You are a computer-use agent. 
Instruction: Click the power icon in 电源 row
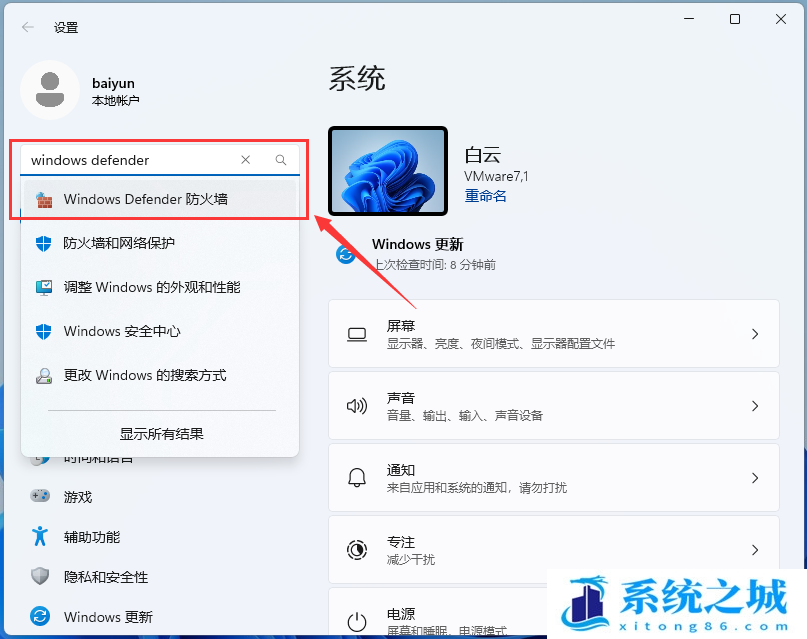pos(357,622)
